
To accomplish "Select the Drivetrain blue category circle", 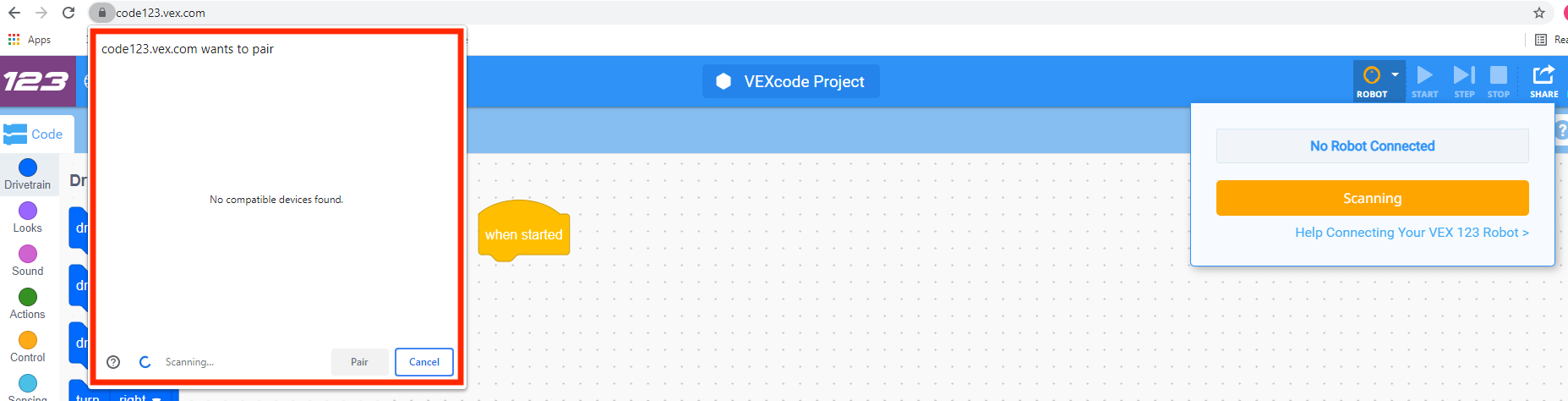I will click(x=28, y=168).
